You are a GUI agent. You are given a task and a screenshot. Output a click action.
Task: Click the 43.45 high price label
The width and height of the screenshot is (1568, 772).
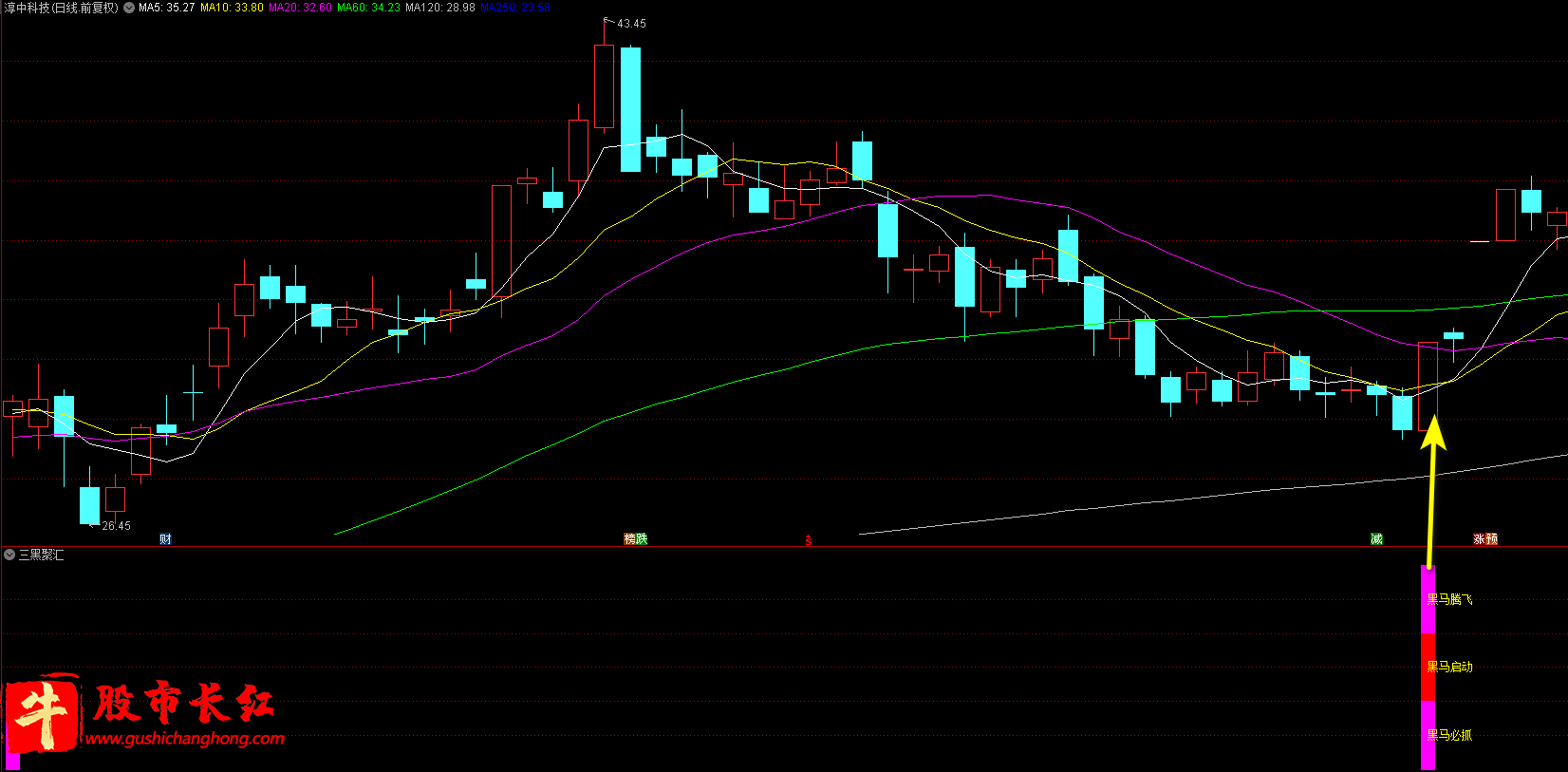pos(631,24)
